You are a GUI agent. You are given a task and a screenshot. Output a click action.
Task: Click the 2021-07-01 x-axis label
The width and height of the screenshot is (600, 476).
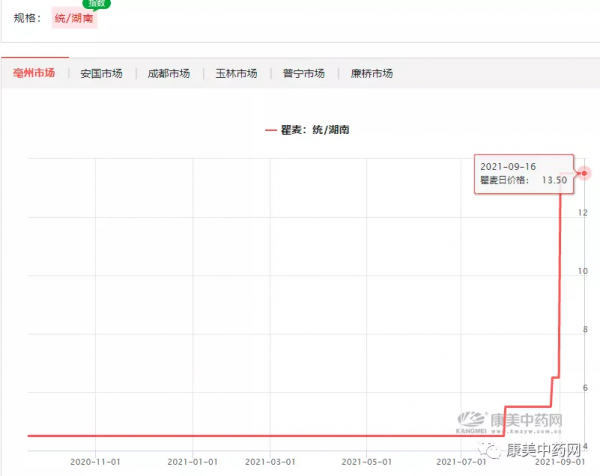(462, 462)
